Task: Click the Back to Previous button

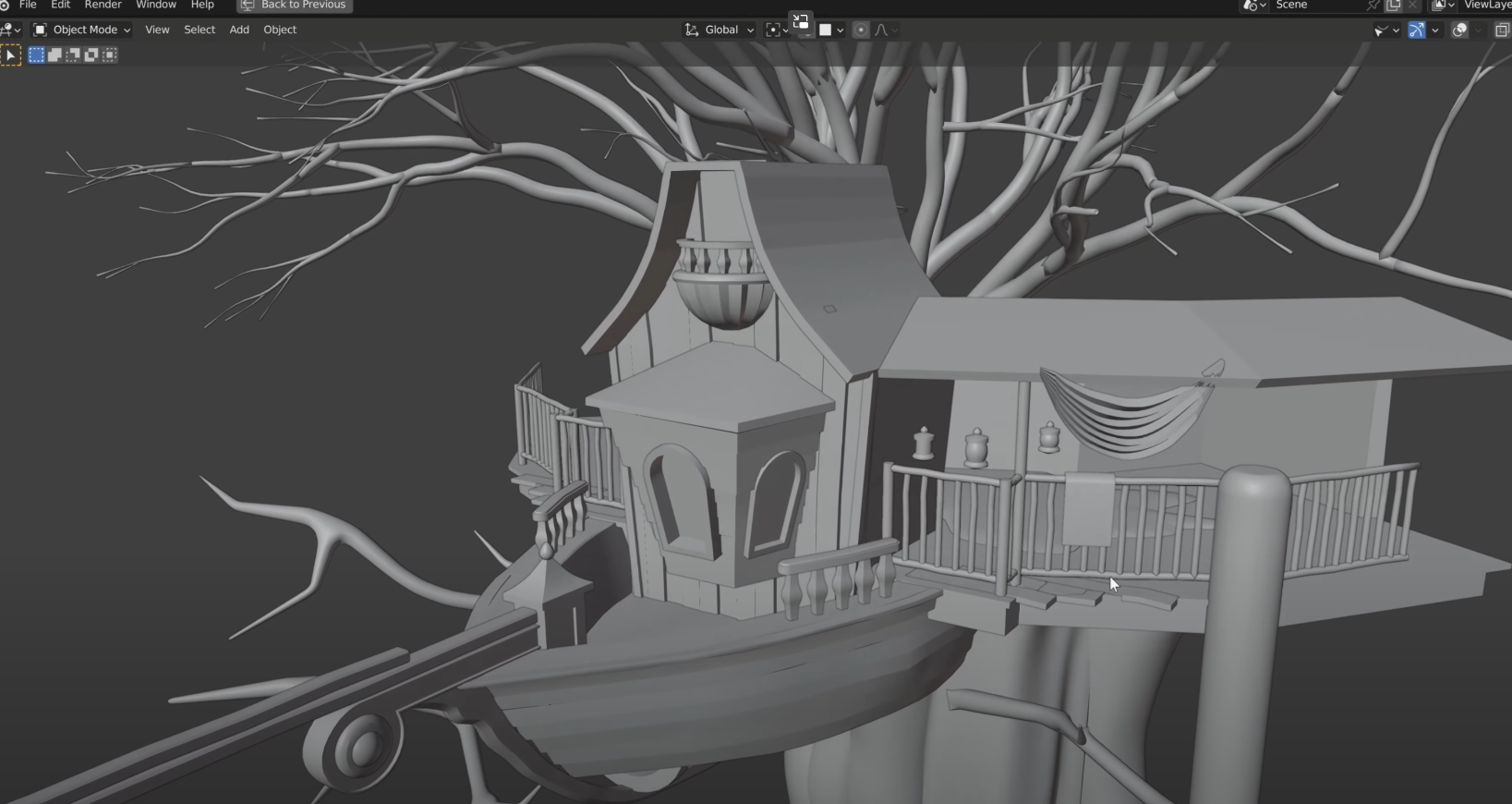Action: (x=295, y=6)
